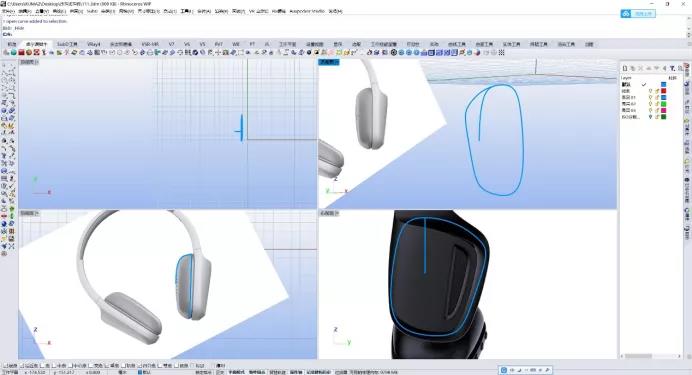Move layer up with up-arrow icon
The height and width of the screenshot is (375, 692).
(x=648, y=68)
